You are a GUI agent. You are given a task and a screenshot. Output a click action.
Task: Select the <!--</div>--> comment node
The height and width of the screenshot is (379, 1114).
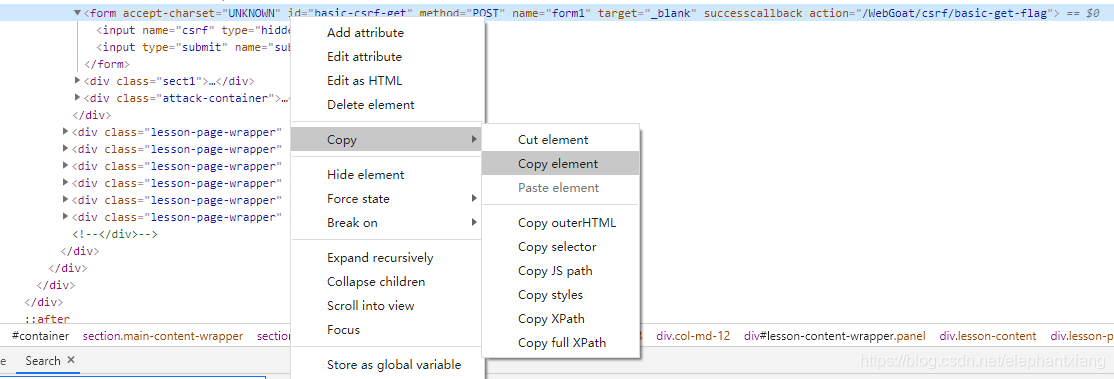114,234
